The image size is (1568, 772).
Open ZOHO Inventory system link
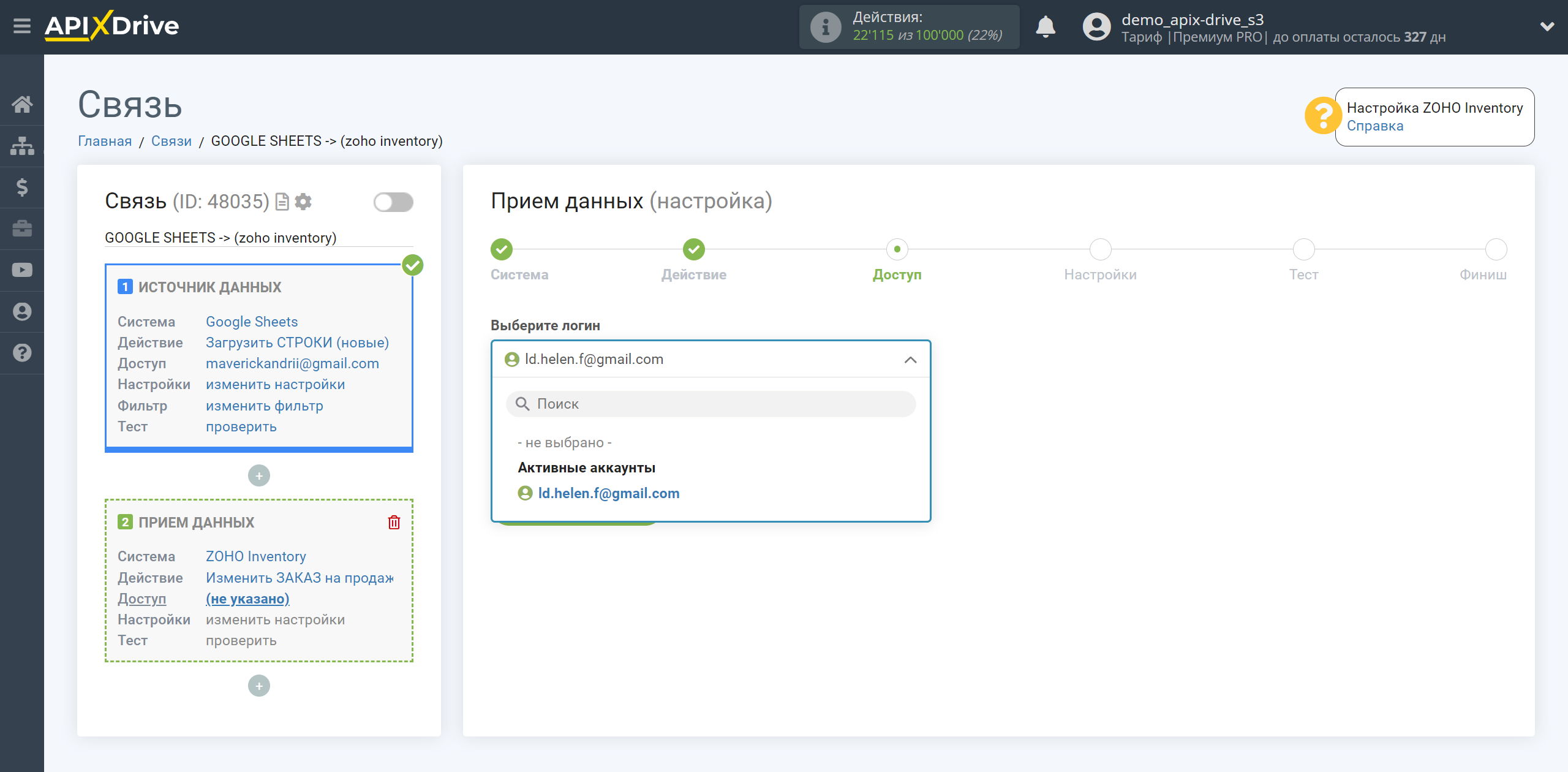tap(255, 556)
